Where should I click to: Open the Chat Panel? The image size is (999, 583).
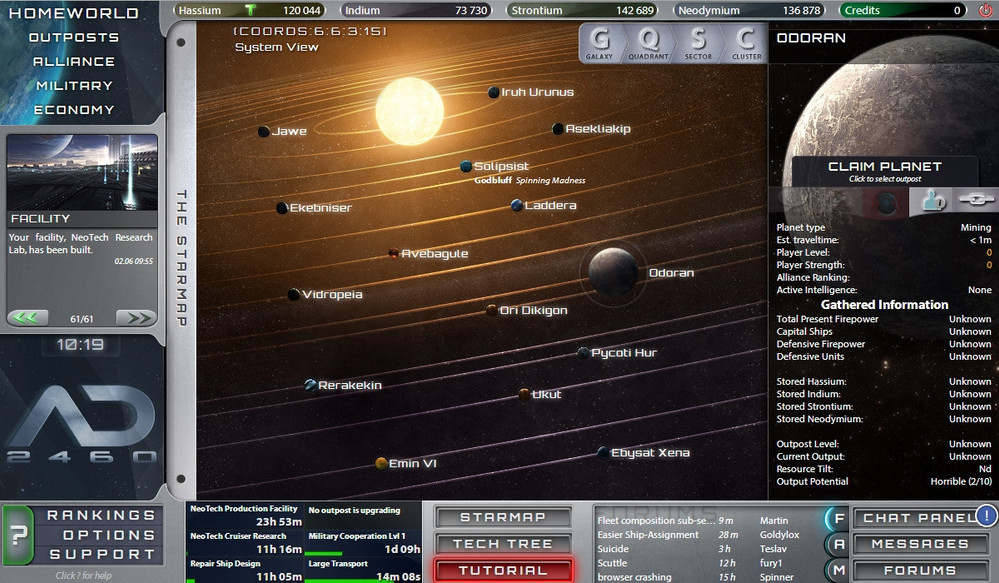click(x=920, y=518)
